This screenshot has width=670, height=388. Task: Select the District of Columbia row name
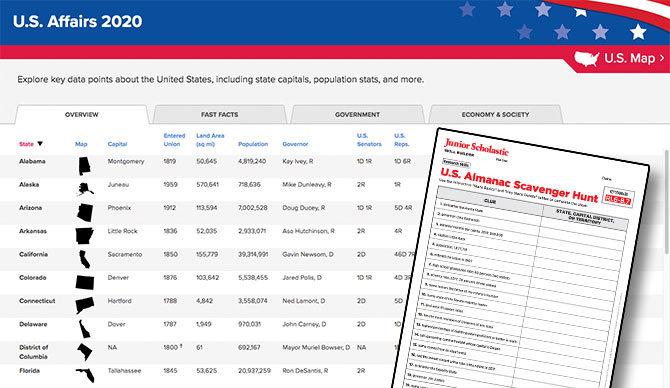(33, 352)
